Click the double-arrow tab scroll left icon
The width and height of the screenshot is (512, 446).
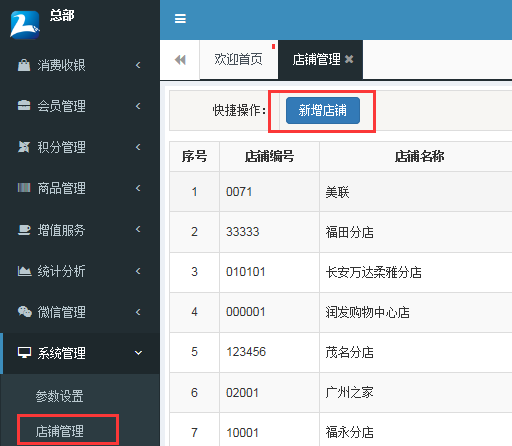tap(180, 60)
